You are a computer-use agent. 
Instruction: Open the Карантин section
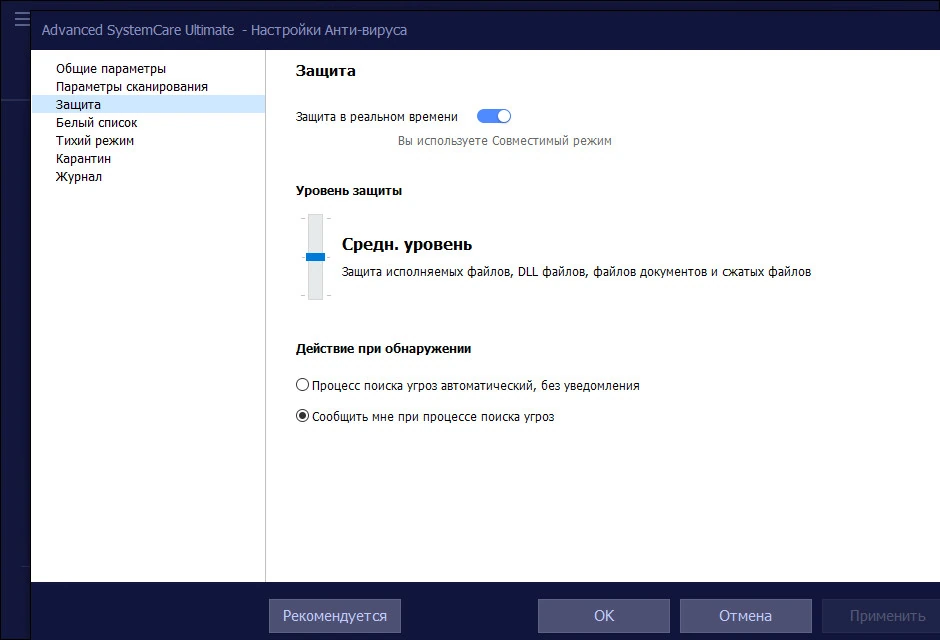click(83, 159)
